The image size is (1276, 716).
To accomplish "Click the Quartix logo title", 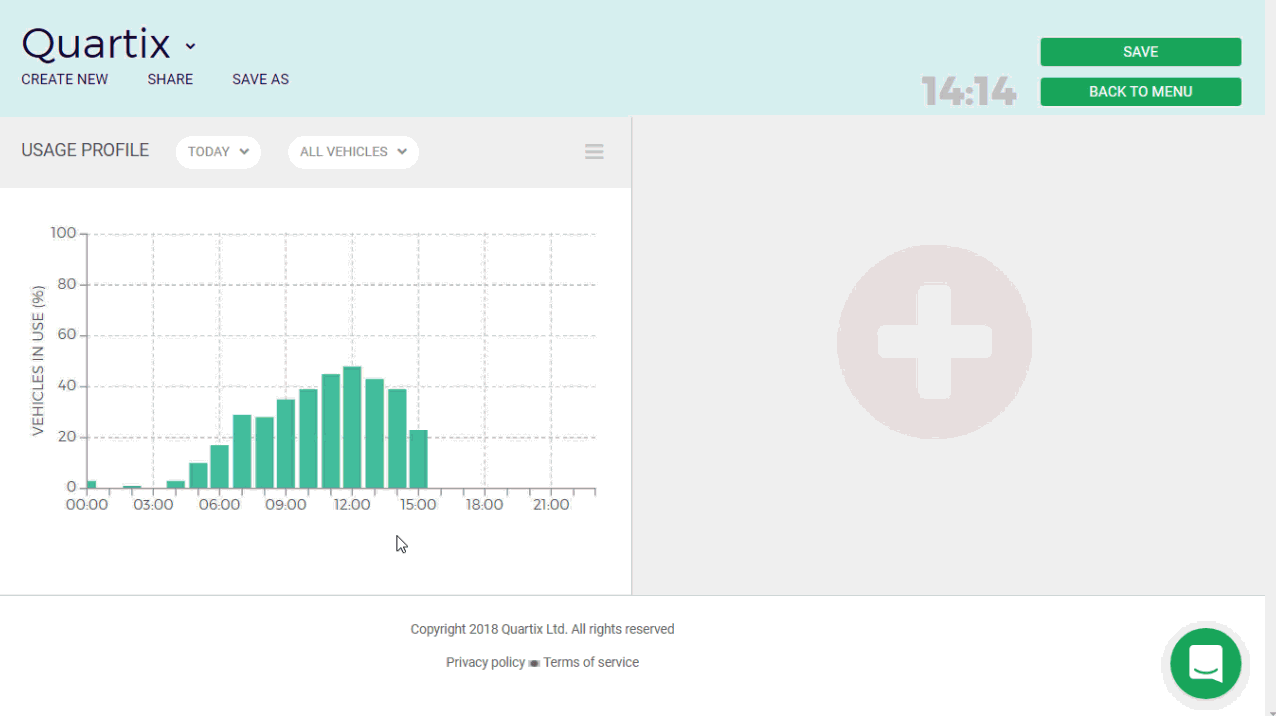I will 96,44.
